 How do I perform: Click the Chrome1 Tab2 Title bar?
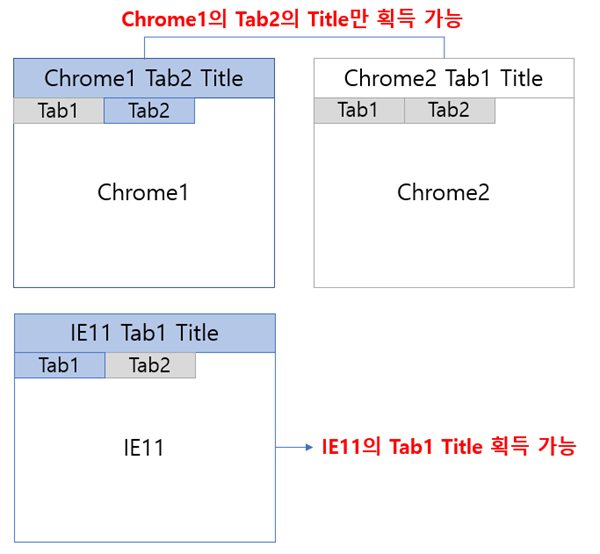[x=144, y=78]
